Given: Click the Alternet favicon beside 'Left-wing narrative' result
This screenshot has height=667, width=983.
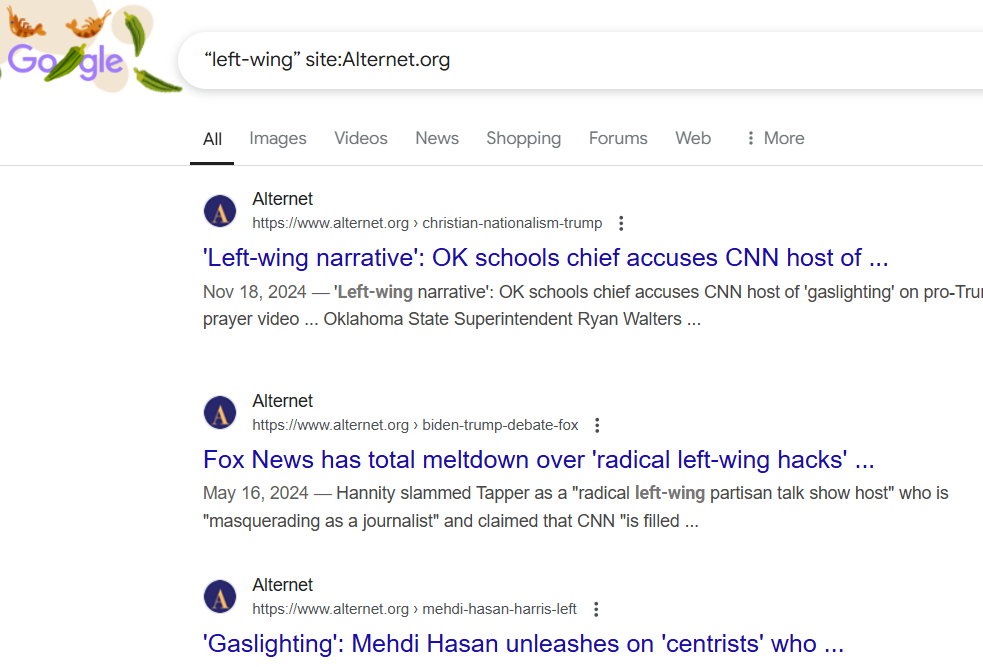Looking at the screenshot, I should coord(220,211).
